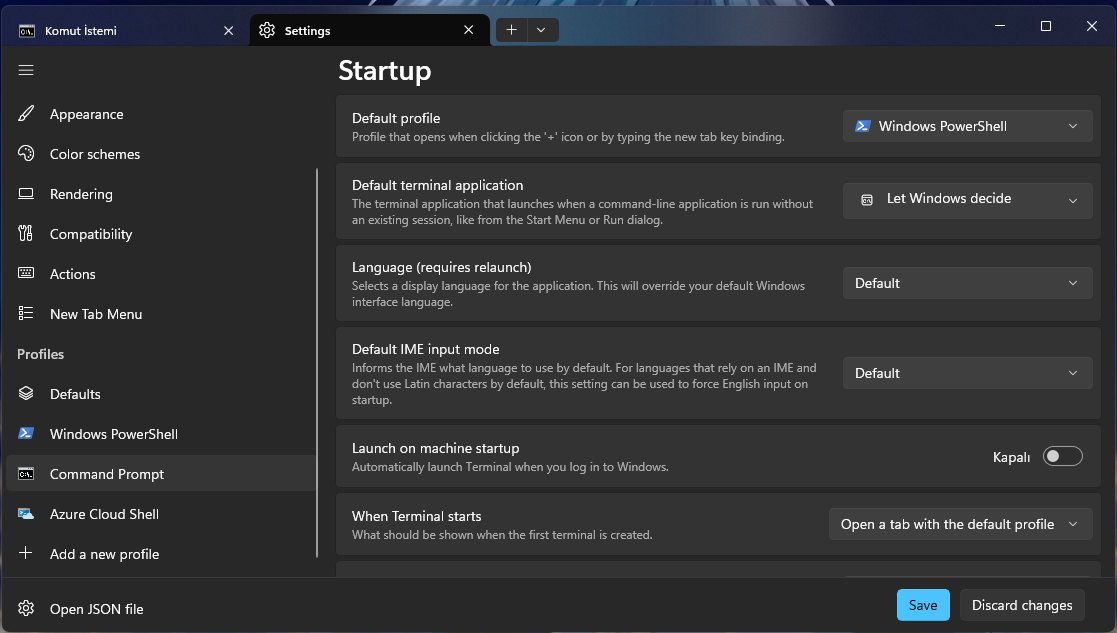Click the Compatibility tools icon

pos(26,234)
